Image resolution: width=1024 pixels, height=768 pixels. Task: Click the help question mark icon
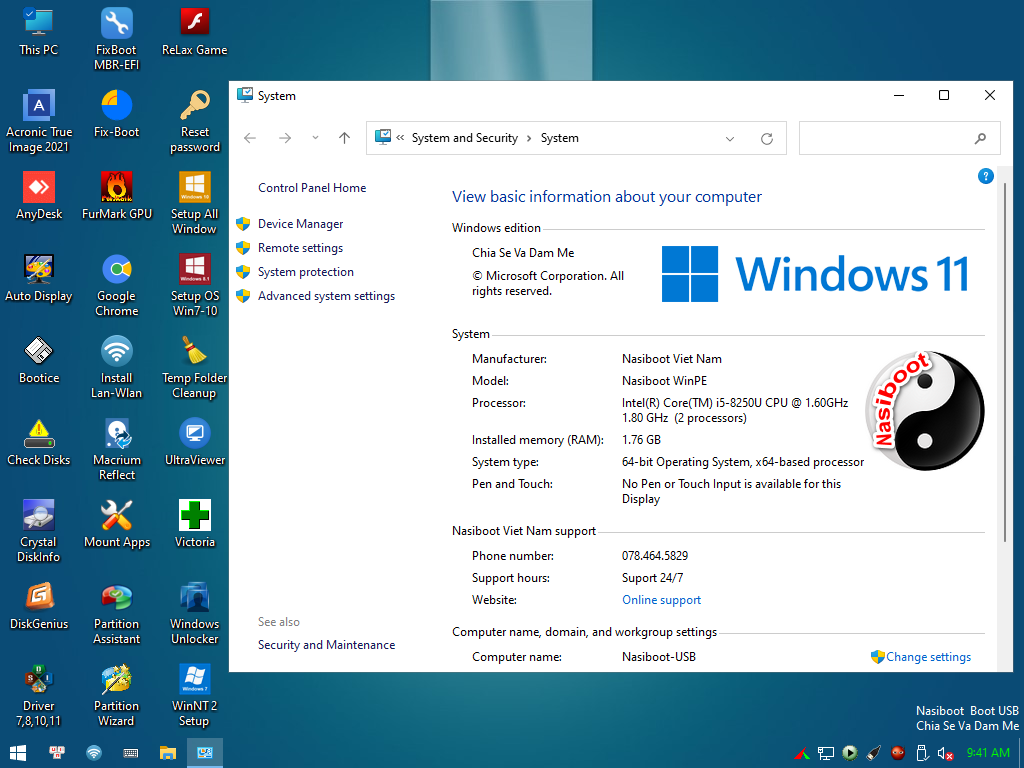tap(985, 176)
